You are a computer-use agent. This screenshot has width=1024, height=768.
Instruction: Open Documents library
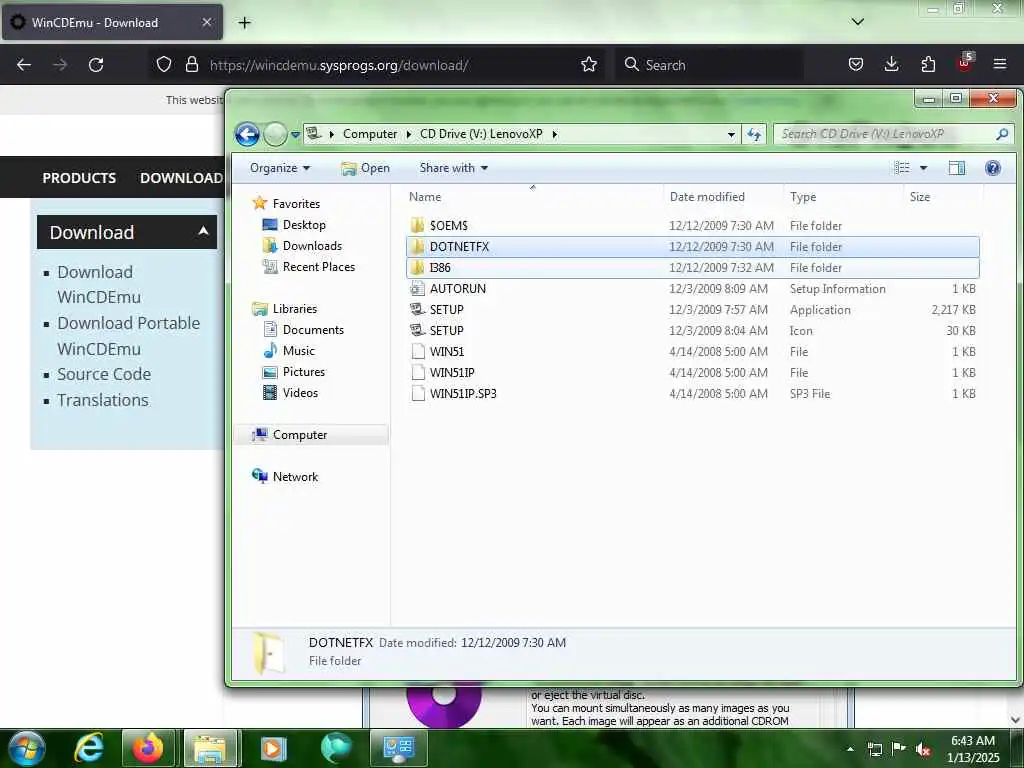313,330
